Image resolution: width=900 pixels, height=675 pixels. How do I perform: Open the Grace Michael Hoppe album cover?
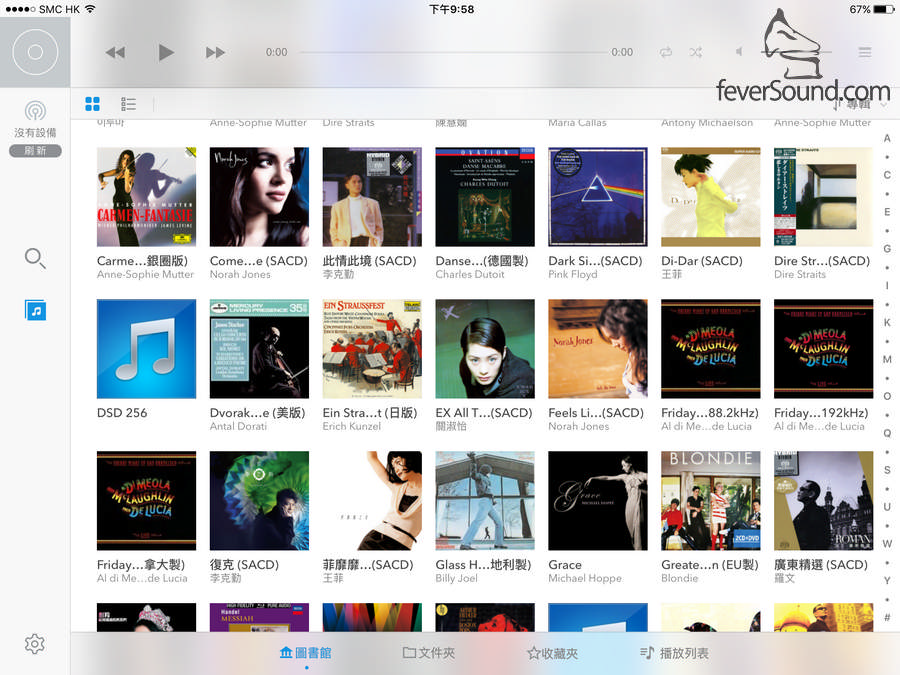(x=598, y=501)
